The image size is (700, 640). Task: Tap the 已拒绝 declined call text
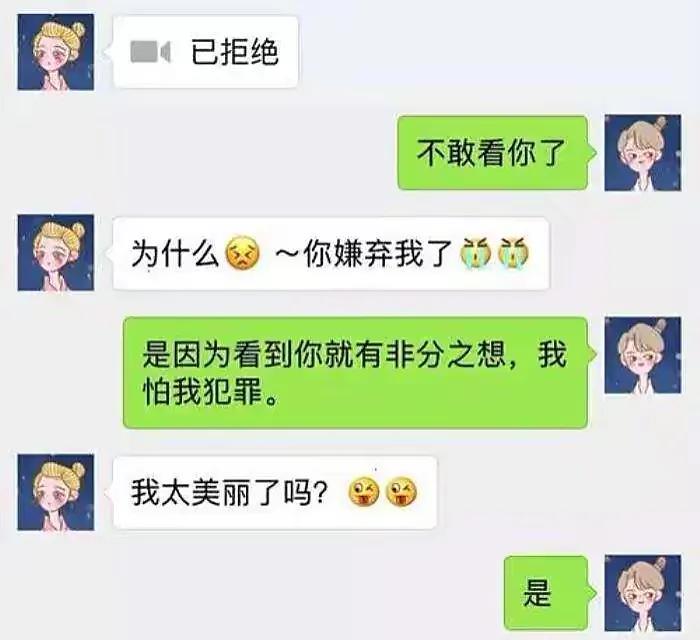click(235, 52)
